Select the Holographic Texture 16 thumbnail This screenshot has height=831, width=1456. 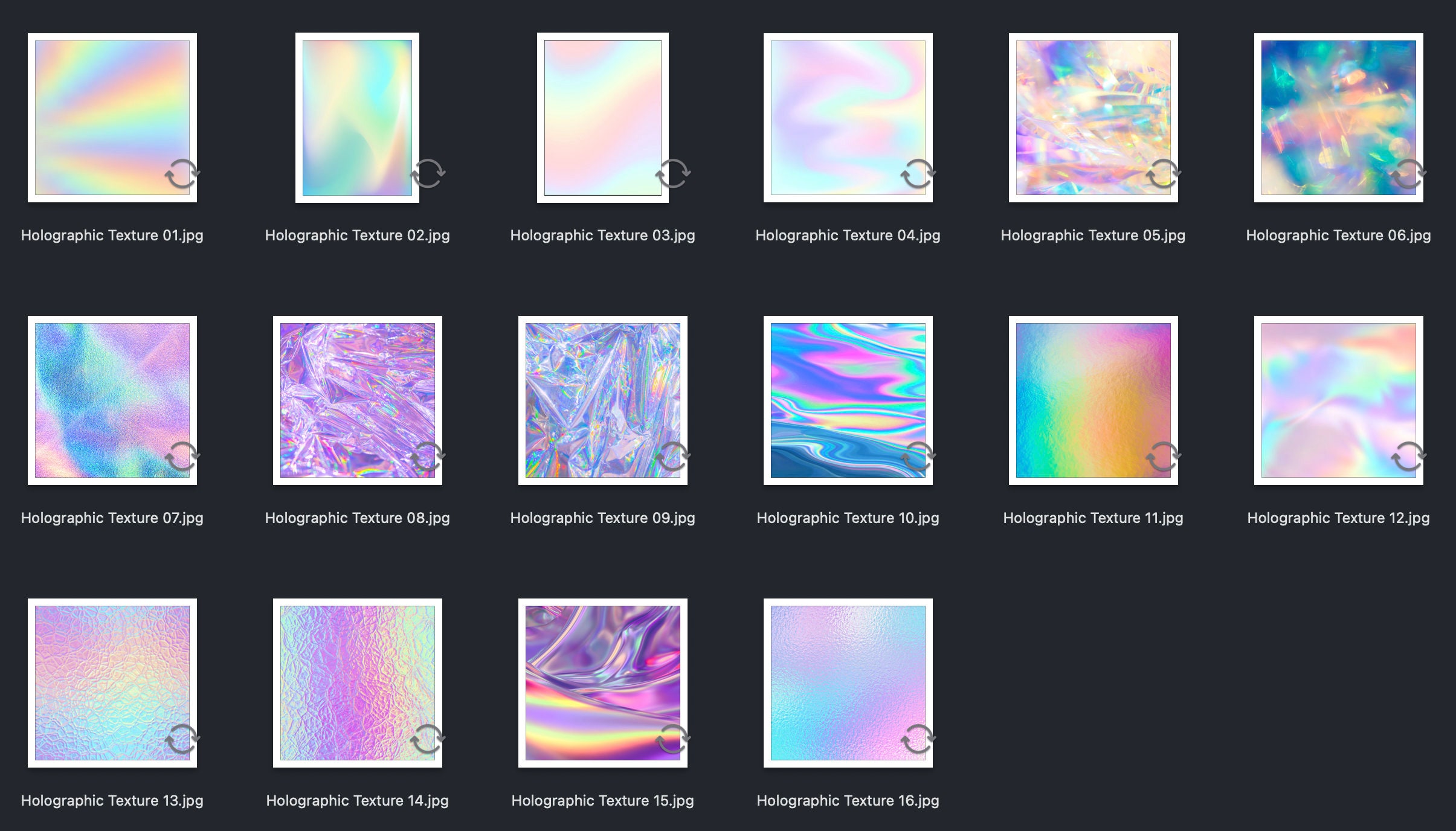click(x=848, y=683)
